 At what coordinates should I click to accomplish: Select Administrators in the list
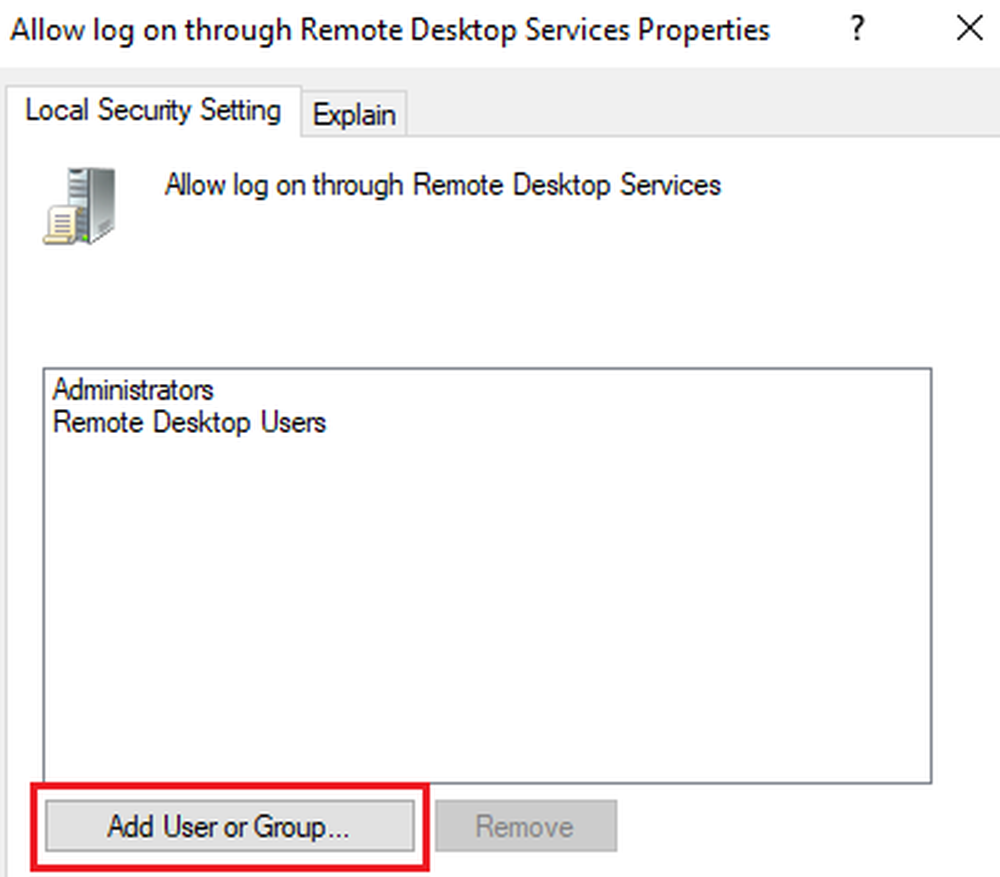[x=133, y=389]
